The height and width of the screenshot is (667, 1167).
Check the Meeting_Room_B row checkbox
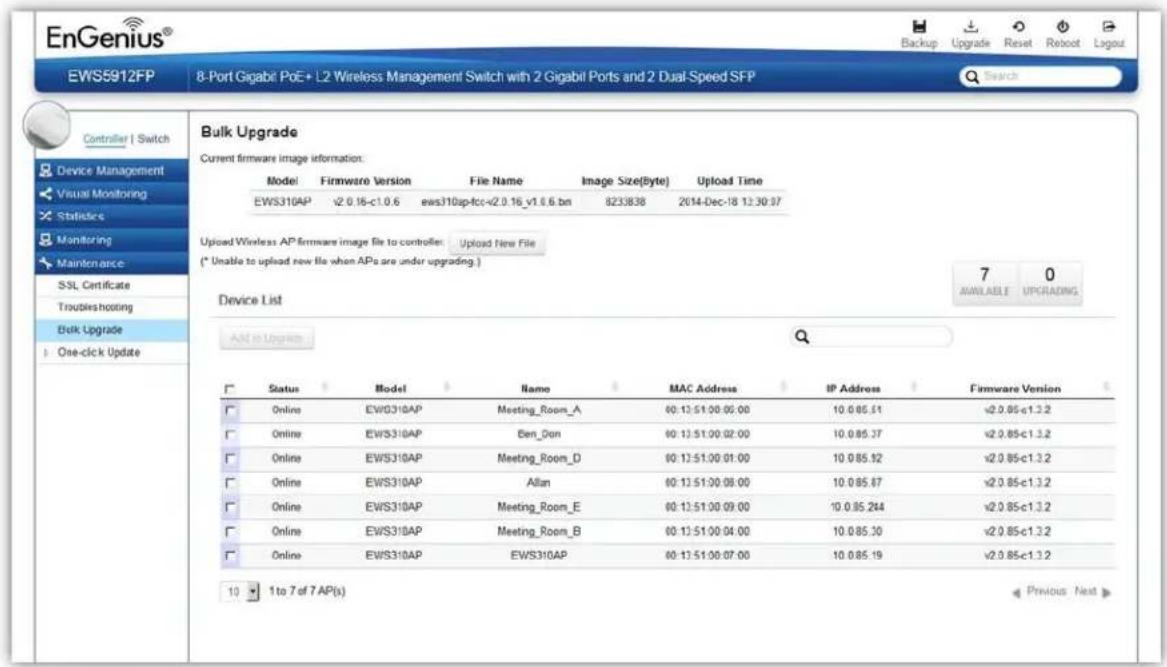[x=230, y=532]
